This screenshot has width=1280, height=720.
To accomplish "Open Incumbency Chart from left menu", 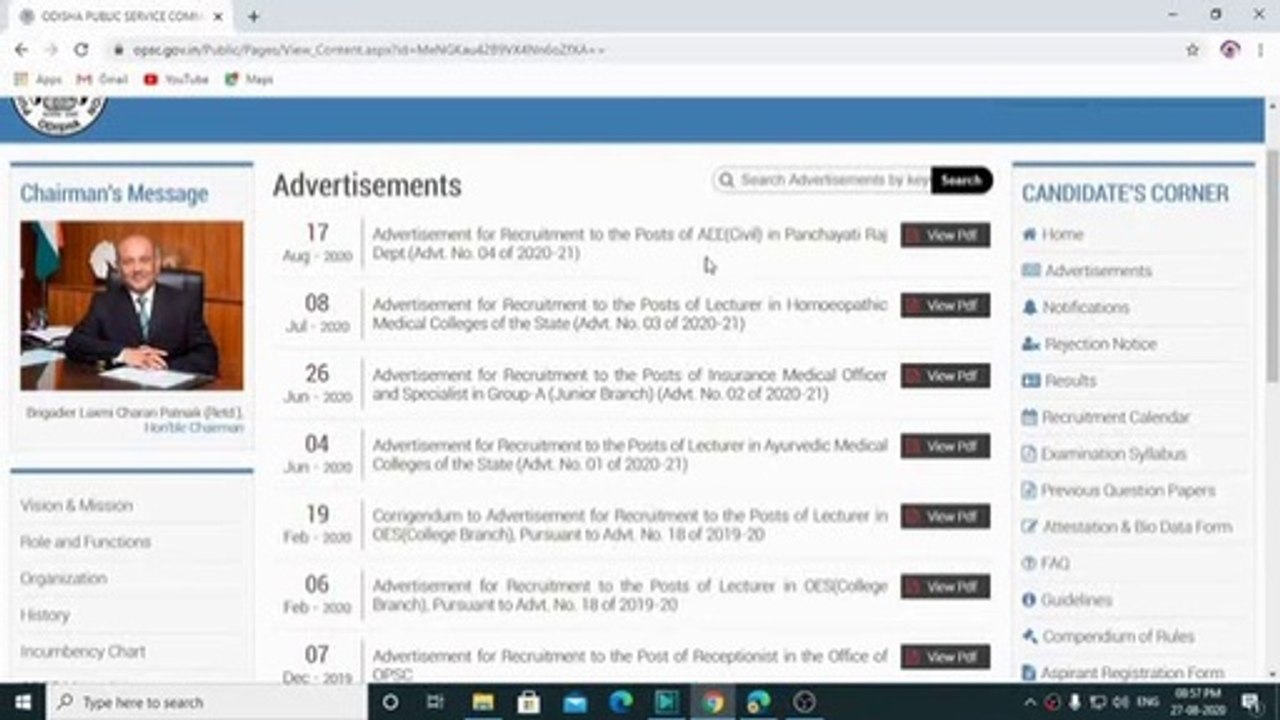I will 83,651.
